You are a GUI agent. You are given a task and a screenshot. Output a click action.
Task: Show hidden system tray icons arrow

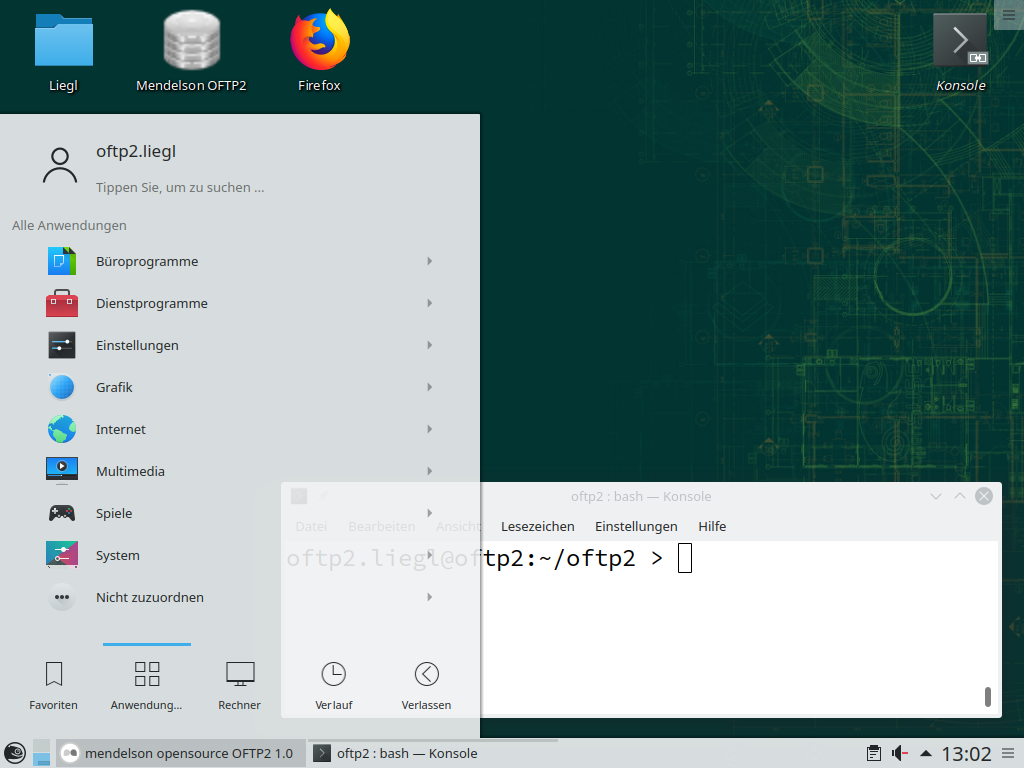coord(926,753)
